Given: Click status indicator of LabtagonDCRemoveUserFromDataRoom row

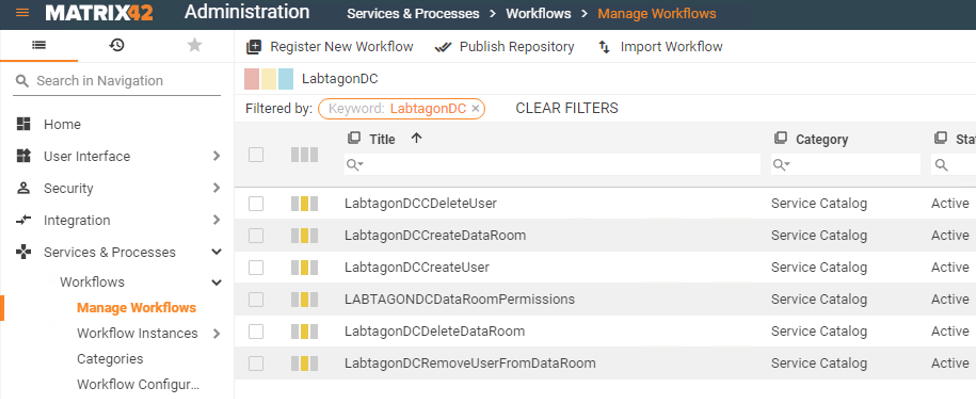Looking at the screenshot, I should pyautogui.click(x=304, y=364).
